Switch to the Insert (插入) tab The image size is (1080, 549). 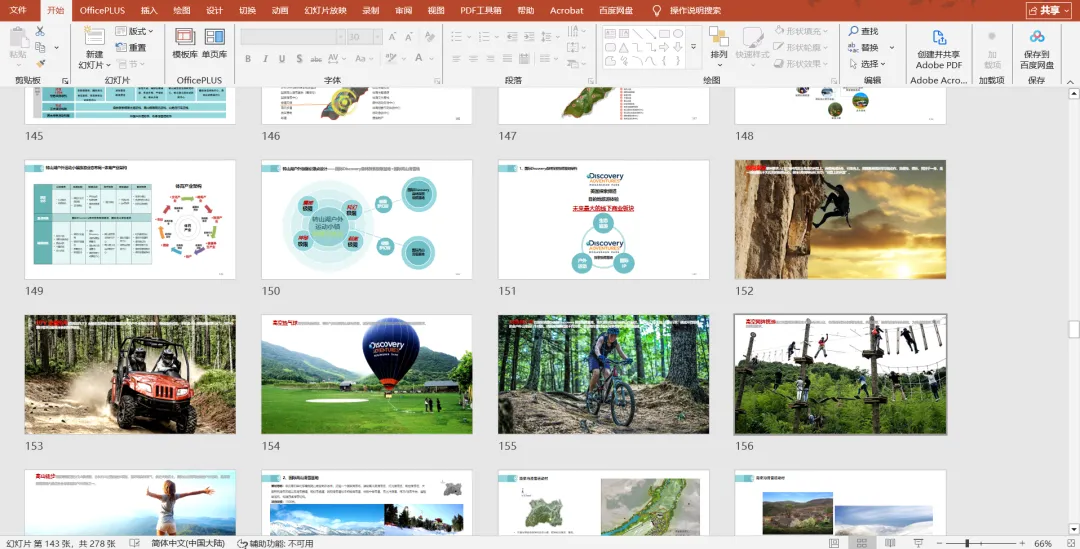pyautogui.click(x=149, y=10)
